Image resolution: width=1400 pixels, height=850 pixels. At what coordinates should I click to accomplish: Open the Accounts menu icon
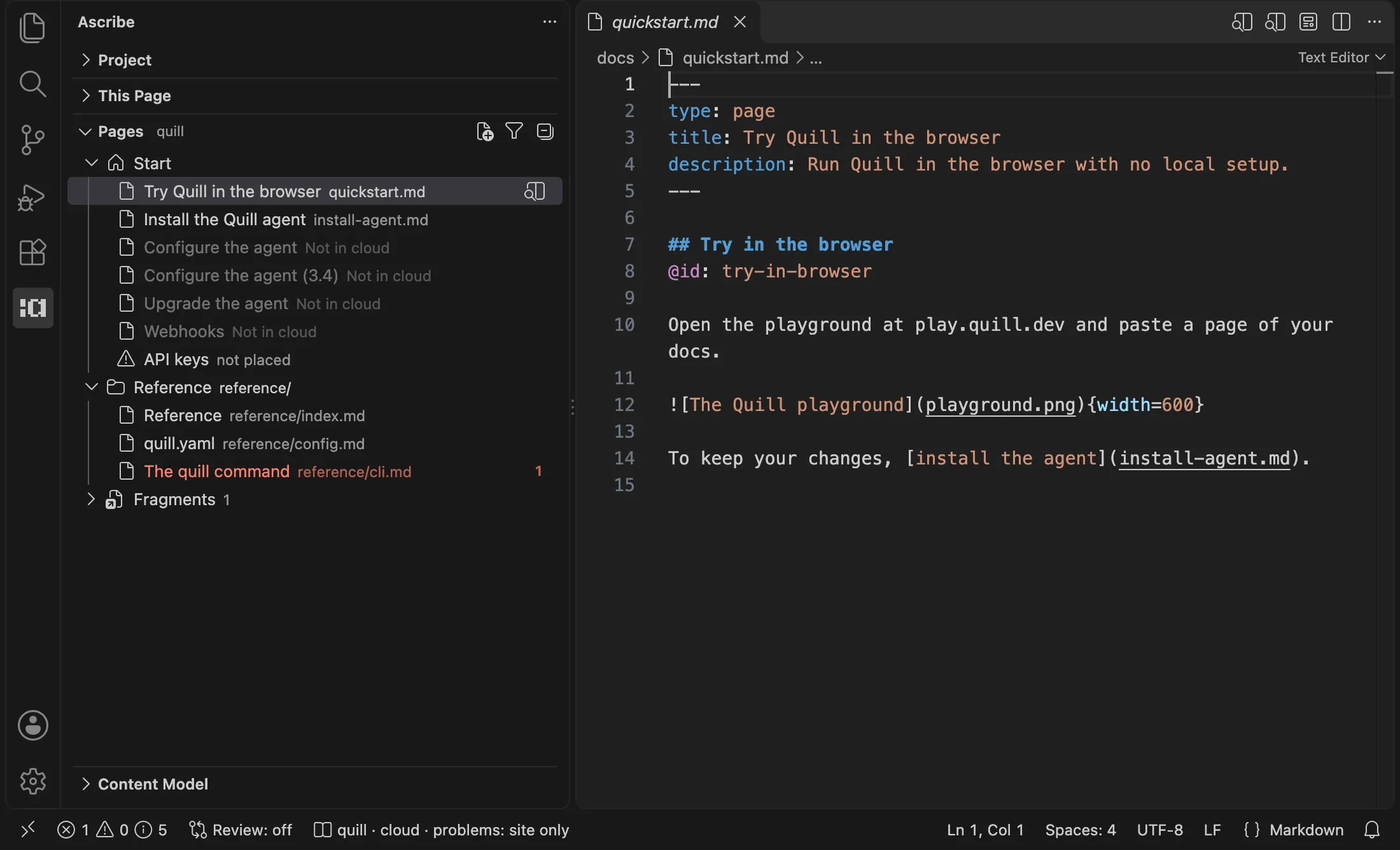[x=32, y=725]
